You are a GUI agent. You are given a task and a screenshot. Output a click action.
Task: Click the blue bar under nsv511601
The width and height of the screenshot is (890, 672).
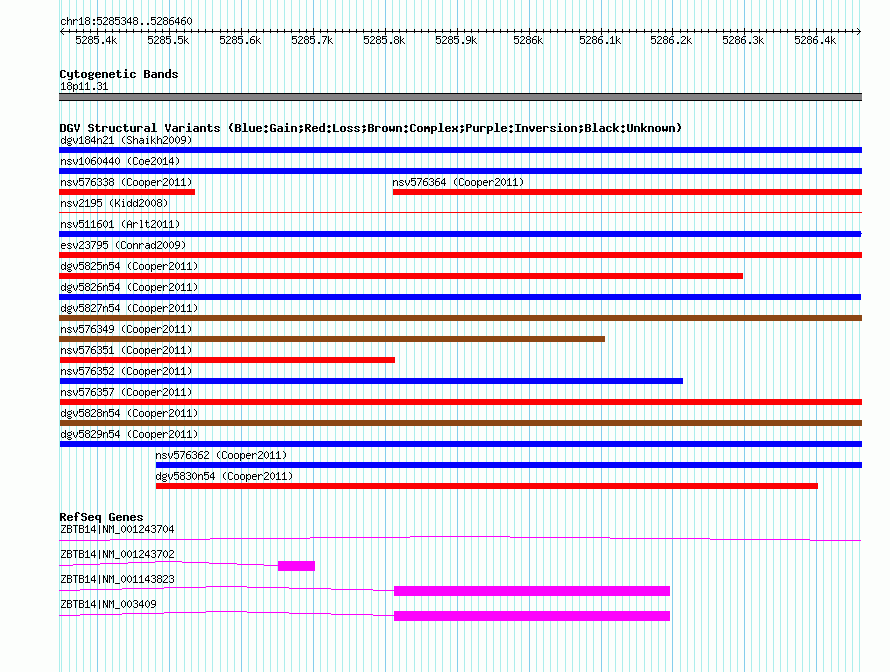(460, 234)
